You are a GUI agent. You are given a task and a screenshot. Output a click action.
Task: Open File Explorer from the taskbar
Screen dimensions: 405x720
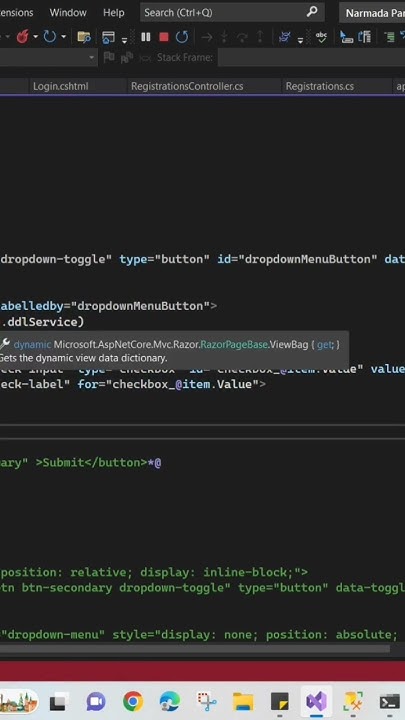click(243, 702)
